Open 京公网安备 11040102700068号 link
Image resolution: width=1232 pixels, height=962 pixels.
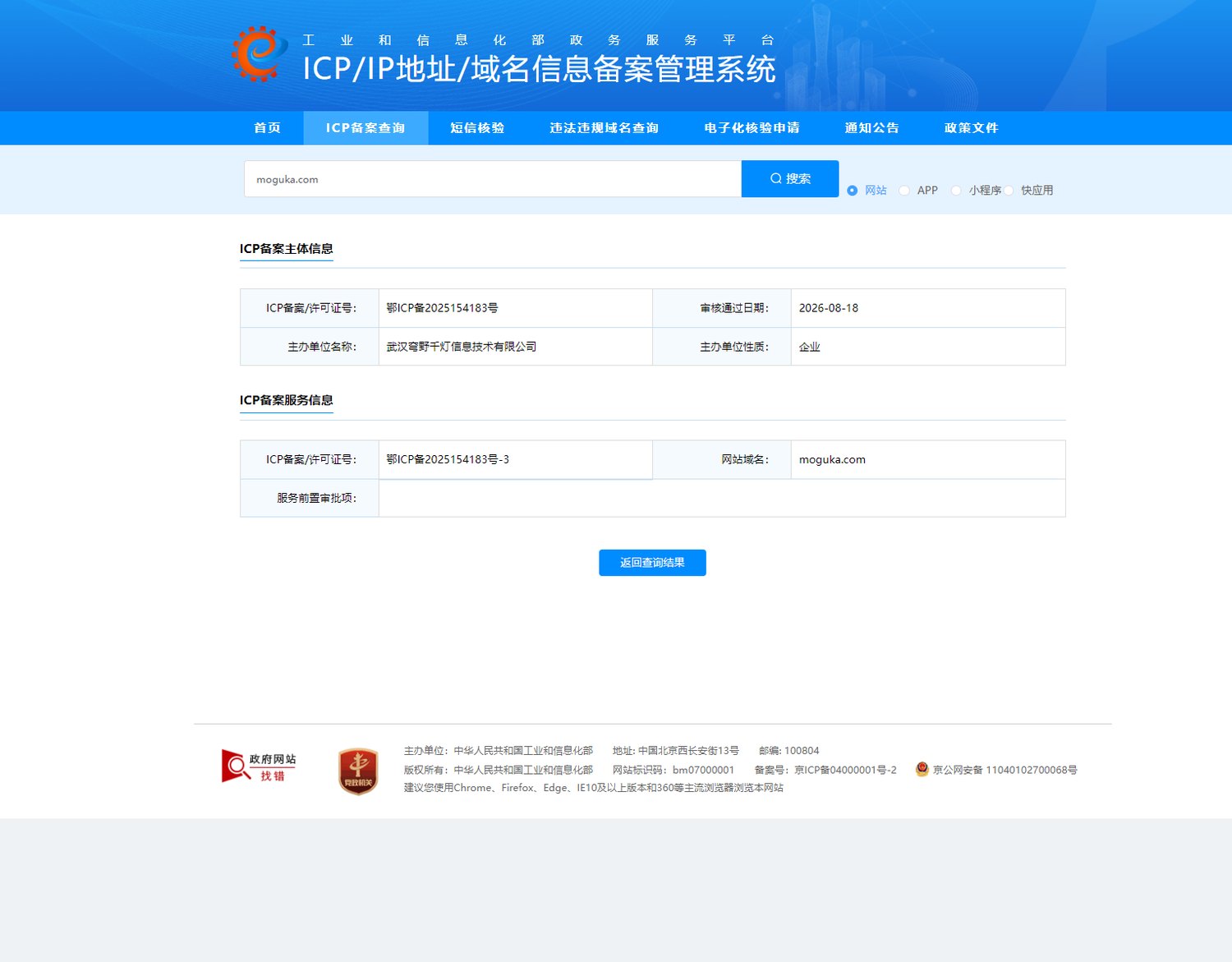tap(1004, 770)
